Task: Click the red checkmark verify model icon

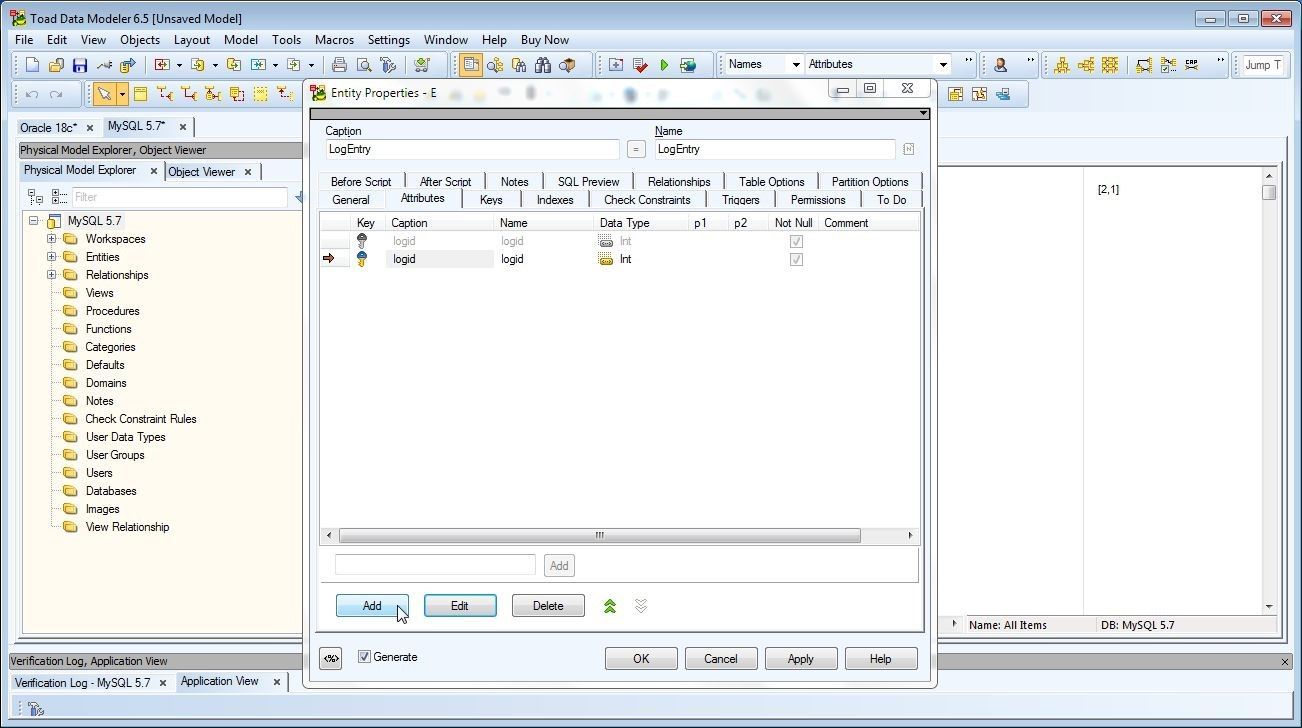Action: coord(640,65)
